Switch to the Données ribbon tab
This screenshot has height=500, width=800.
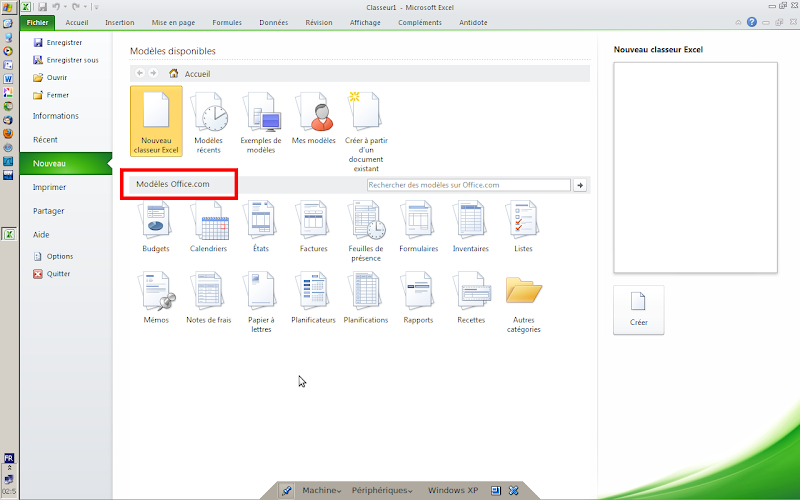click(x=273, y=22)
